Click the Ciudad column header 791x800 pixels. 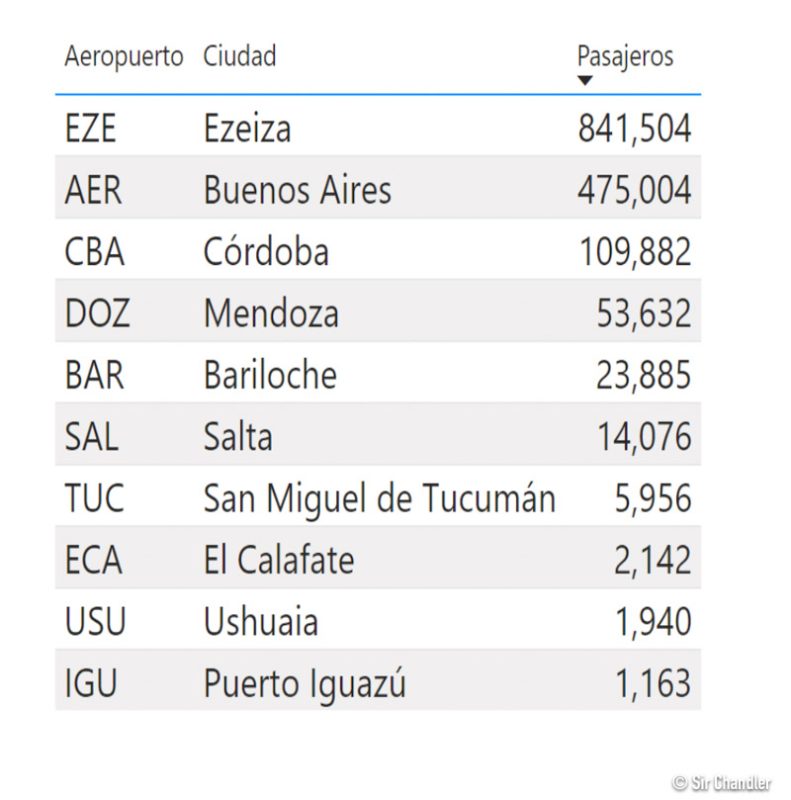click(239, 56)
